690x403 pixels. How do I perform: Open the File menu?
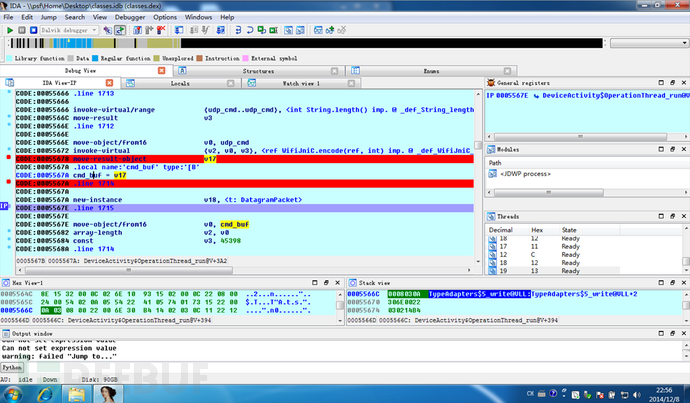pyautogui.click(x=8, y=17)
